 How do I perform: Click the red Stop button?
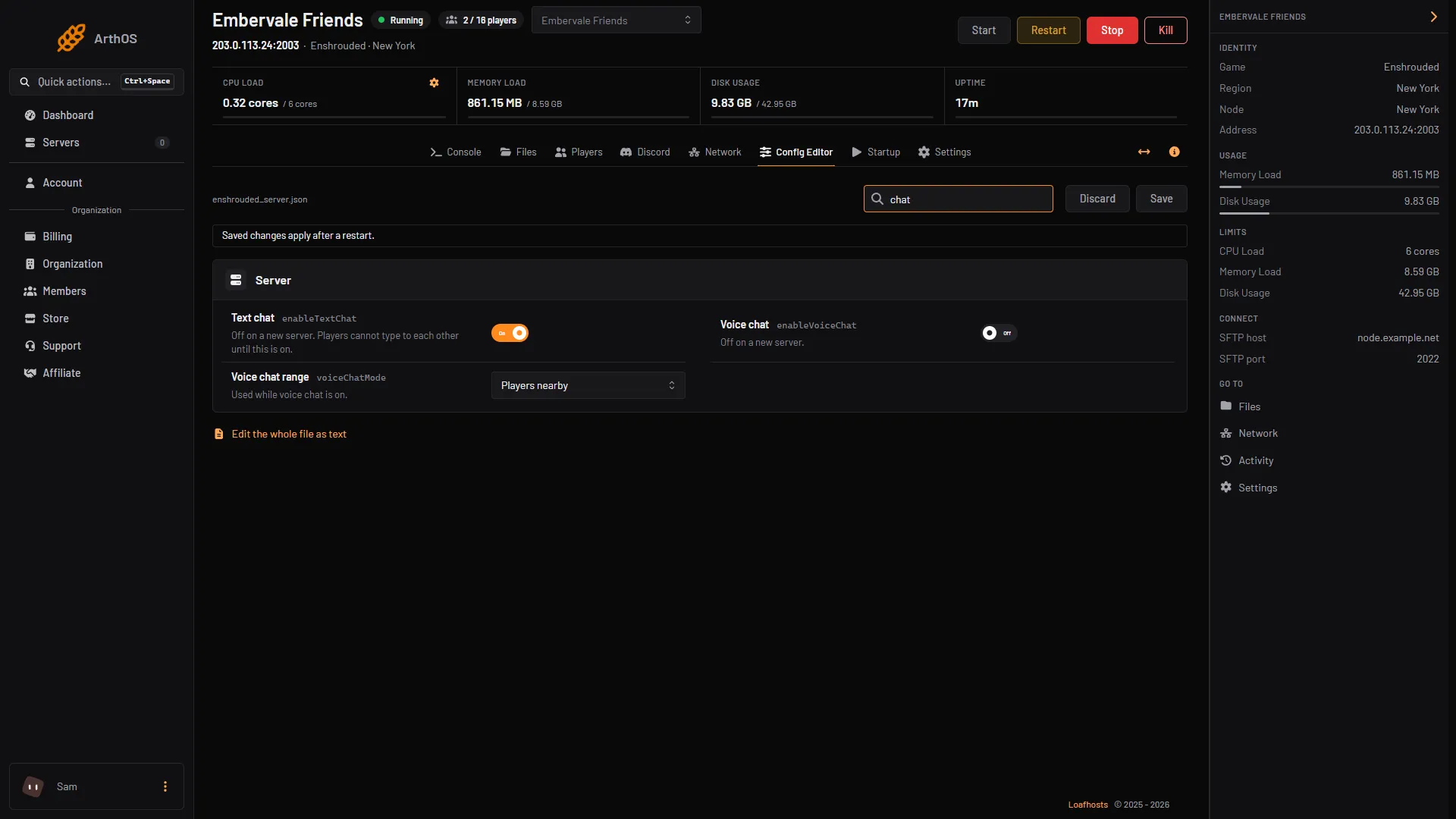click(1112, 30)
